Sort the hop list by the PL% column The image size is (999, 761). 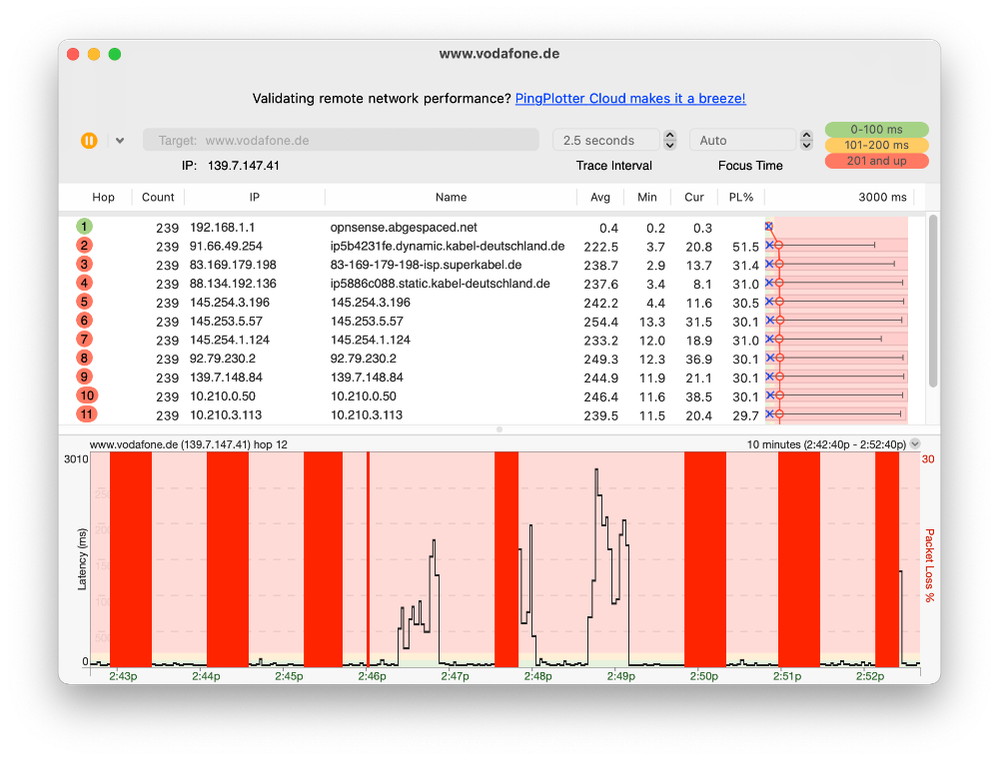[x=741, y=197]
